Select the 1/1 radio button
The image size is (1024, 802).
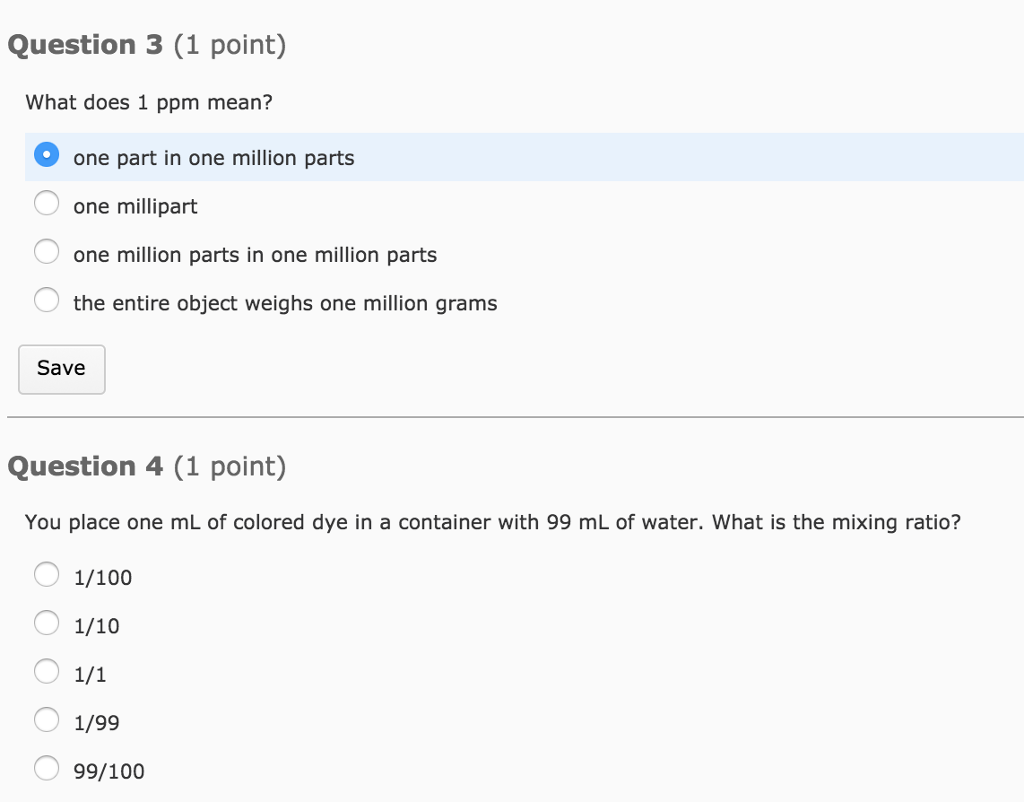46,671
